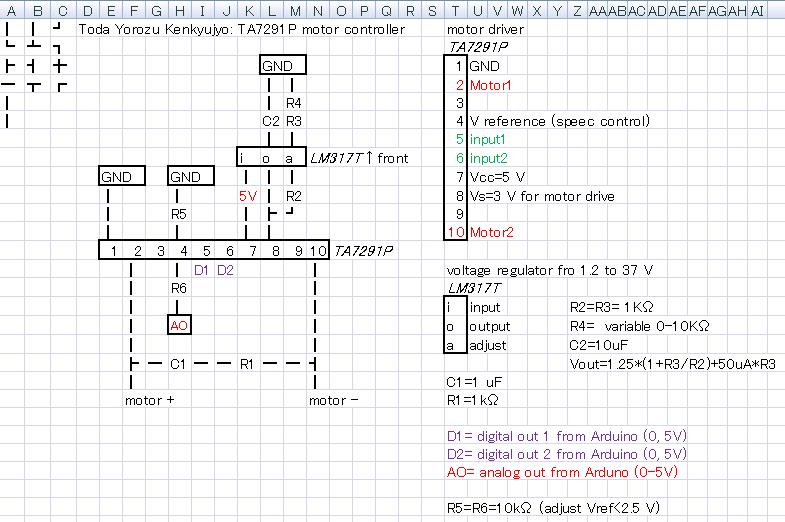This screenshot has width=785, height=522.
Task: Click 'D2= digital out 2 from Arduino' line
Action: [566, 454]
